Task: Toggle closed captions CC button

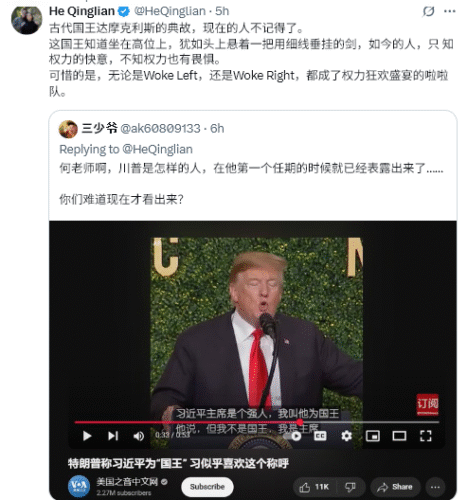Action: click(320, 436)
